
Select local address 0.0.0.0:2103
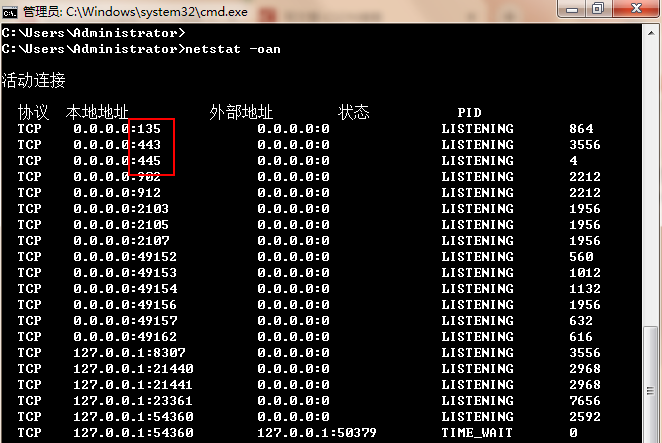click(x=121, y=209)
